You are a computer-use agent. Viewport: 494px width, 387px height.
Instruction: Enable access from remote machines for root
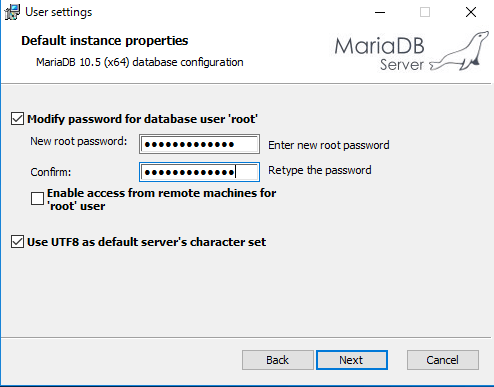tap(37, 199)
